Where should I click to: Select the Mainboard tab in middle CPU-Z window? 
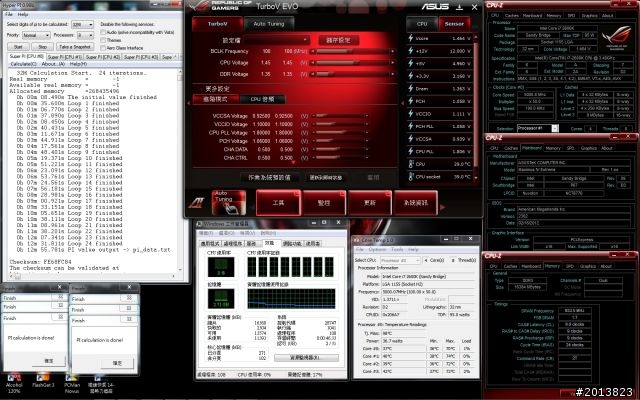tap(532, 148)
